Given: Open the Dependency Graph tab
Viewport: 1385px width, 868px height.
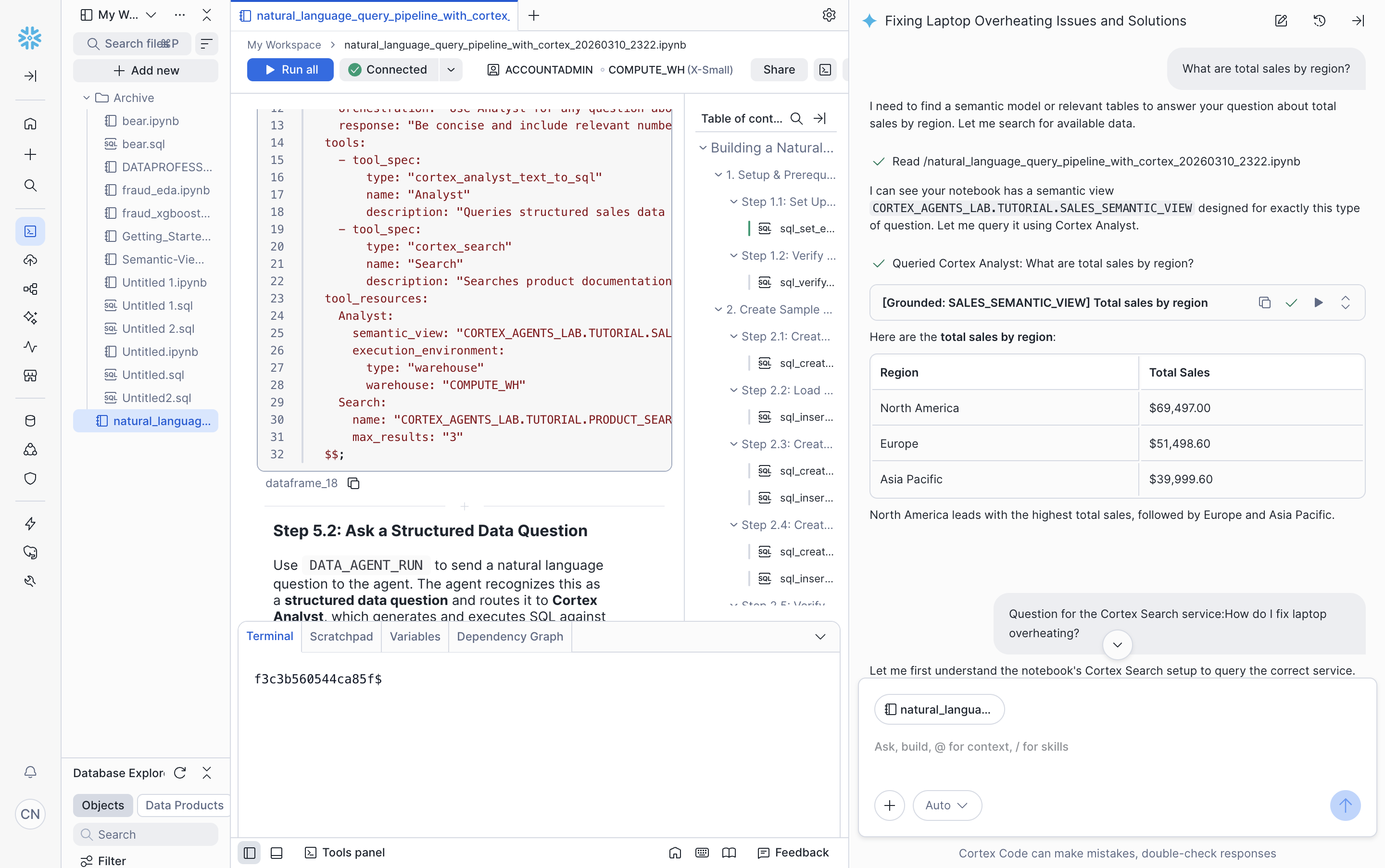Looking at the screenshot, I should (510, 636).
